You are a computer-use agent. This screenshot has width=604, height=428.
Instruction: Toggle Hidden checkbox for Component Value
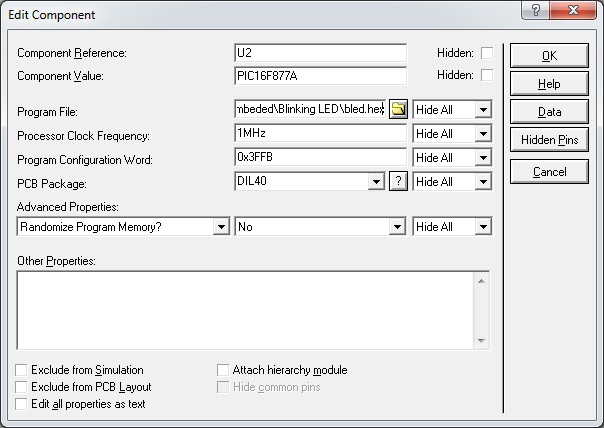pos(487,75)
